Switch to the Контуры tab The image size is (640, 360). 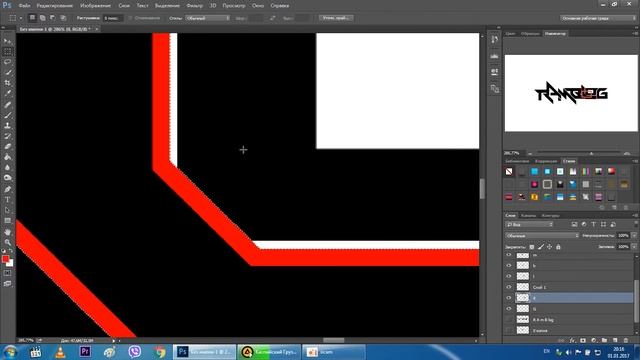(550, 216)
